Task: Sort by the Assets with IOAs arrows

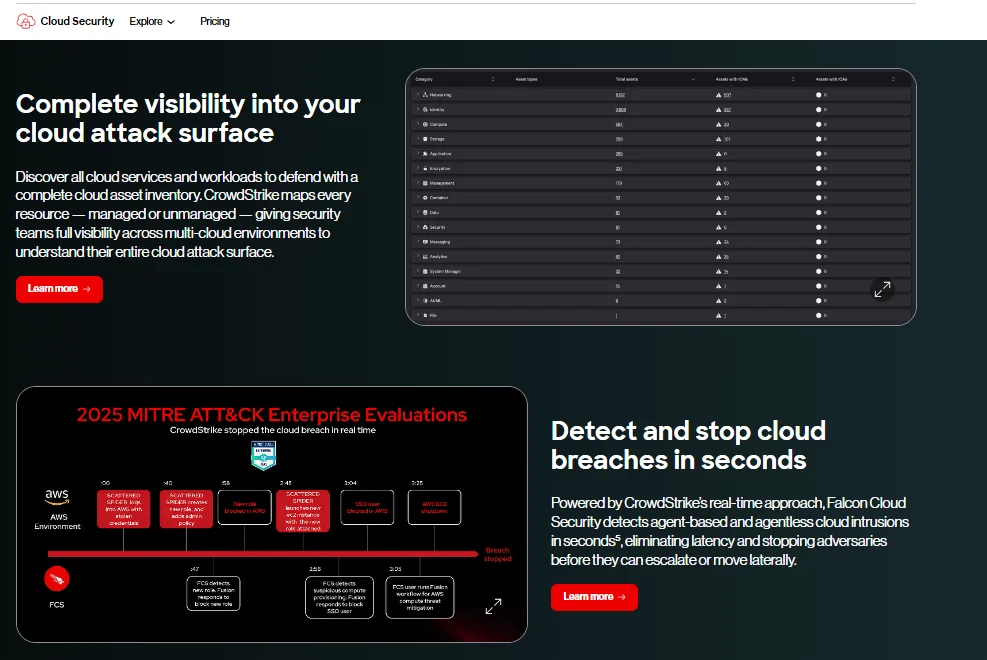Action: pyautogui.click(x=893, y=79)
